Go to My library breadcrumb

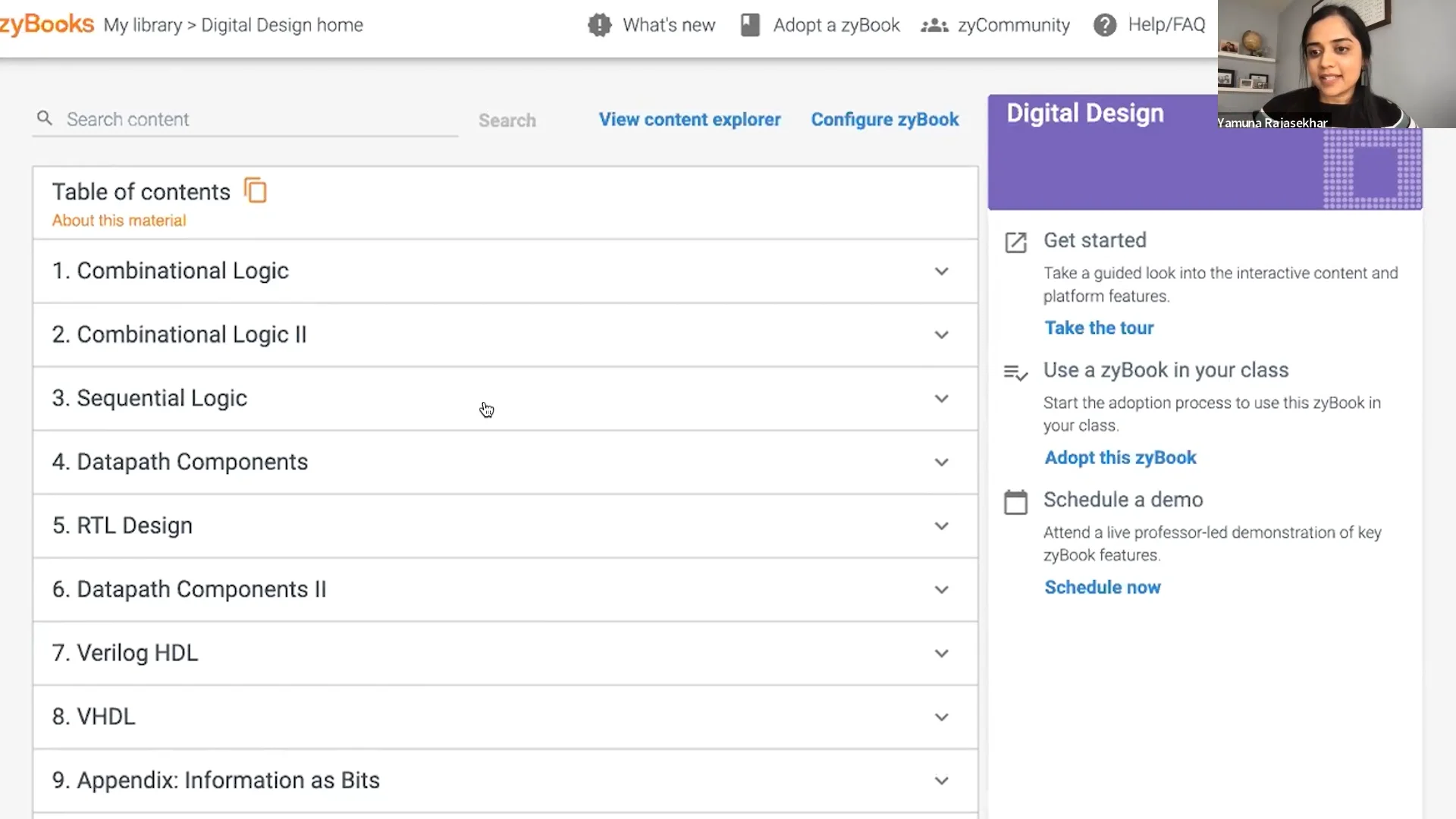click(143, 25)
